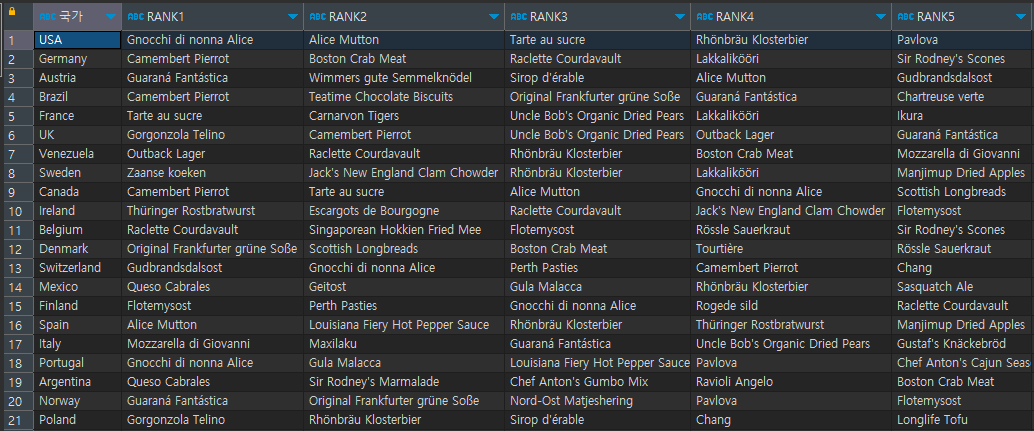Click Teatime Chocolate Biscuits cell
The width and height of the screenshot is (1034, 431).
(x=404, y=97)
